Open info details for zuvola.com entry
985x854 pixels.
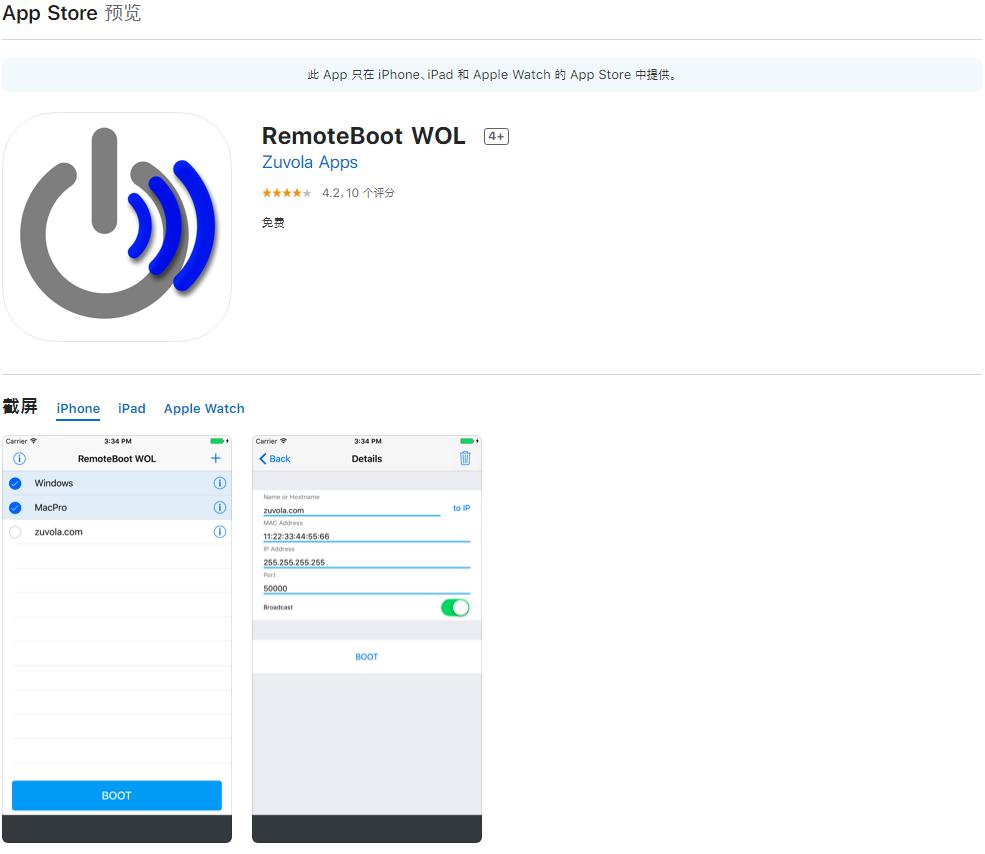(220, 532)
